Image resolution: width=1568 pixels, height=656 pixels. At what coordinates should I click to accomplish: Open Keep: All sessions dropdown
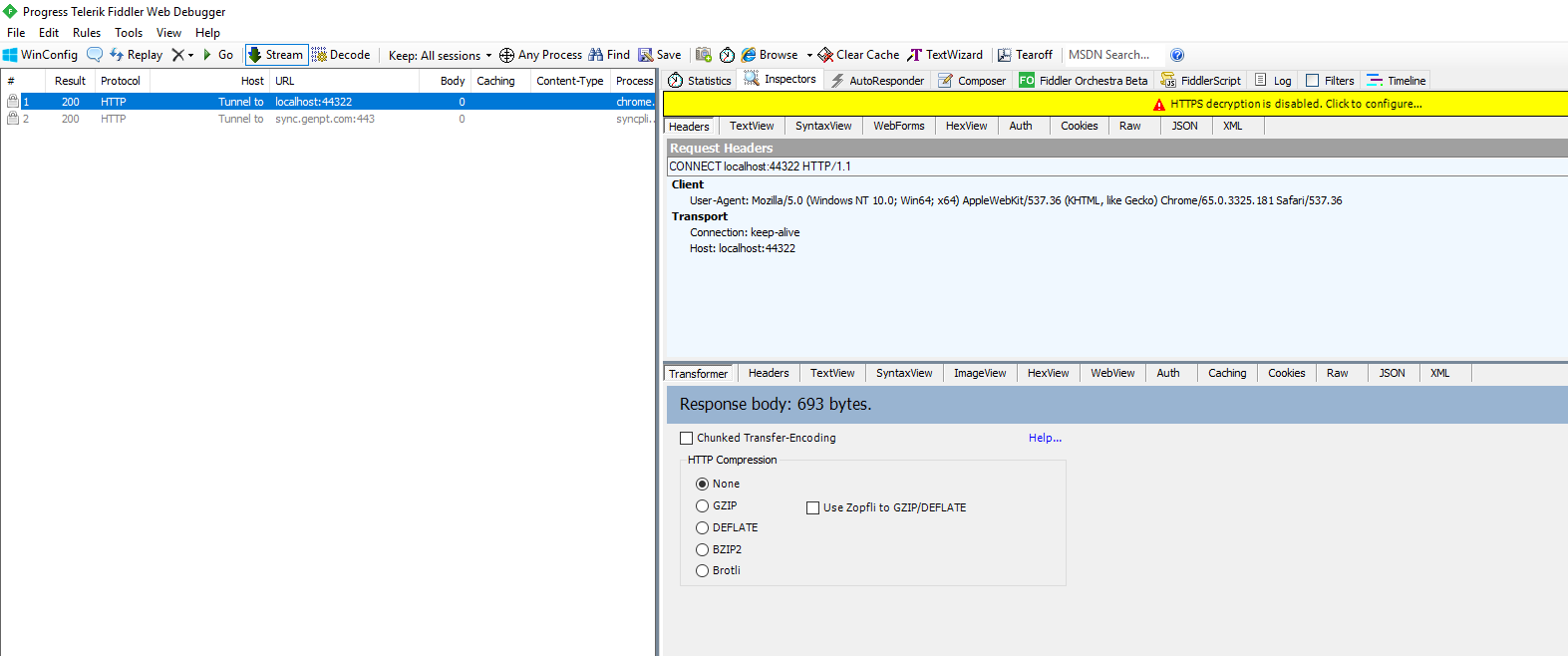440,56
